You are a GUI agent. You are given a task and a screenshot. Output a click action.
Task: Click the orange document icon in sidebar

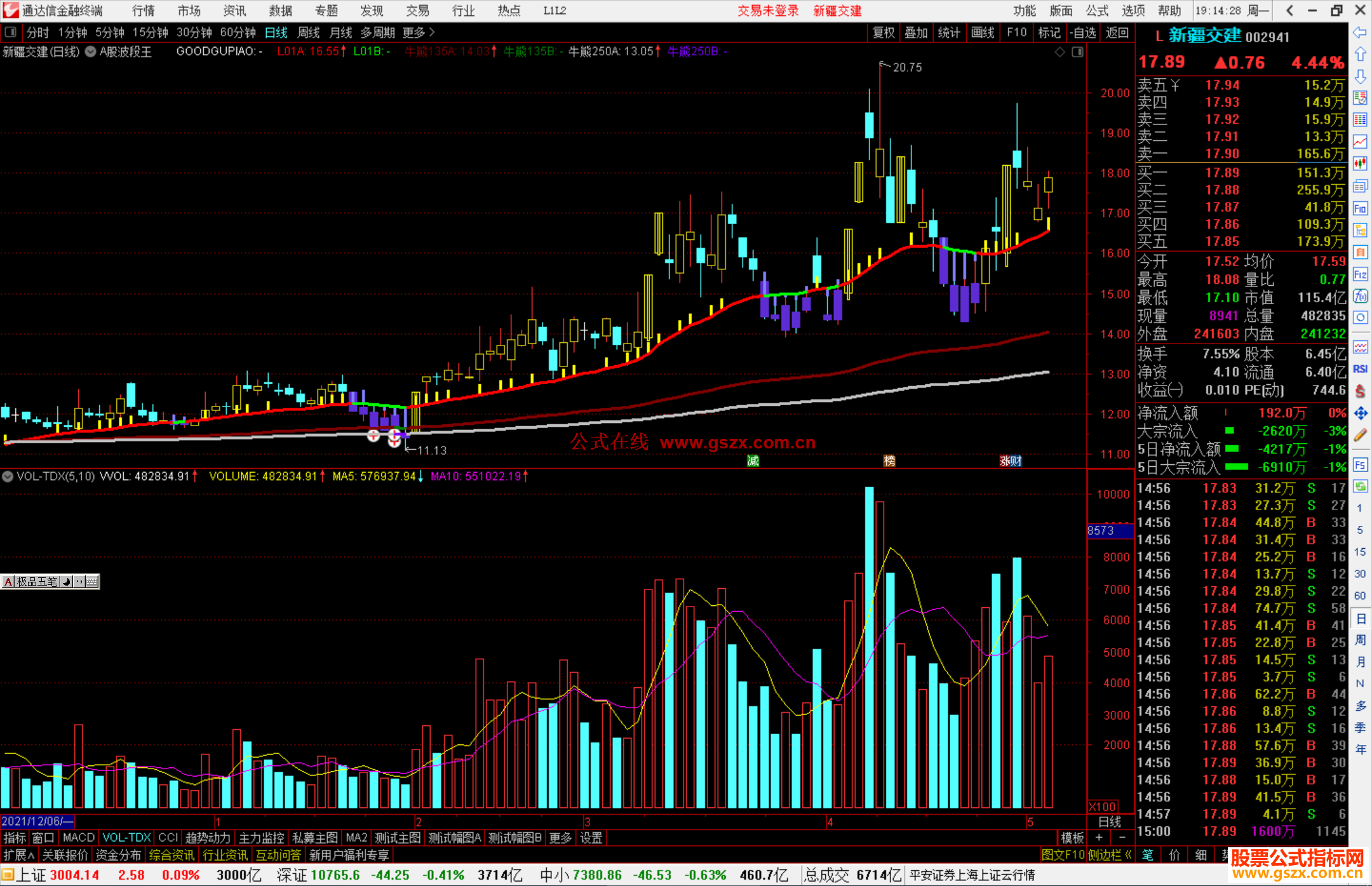click(x=1360, y=252)
